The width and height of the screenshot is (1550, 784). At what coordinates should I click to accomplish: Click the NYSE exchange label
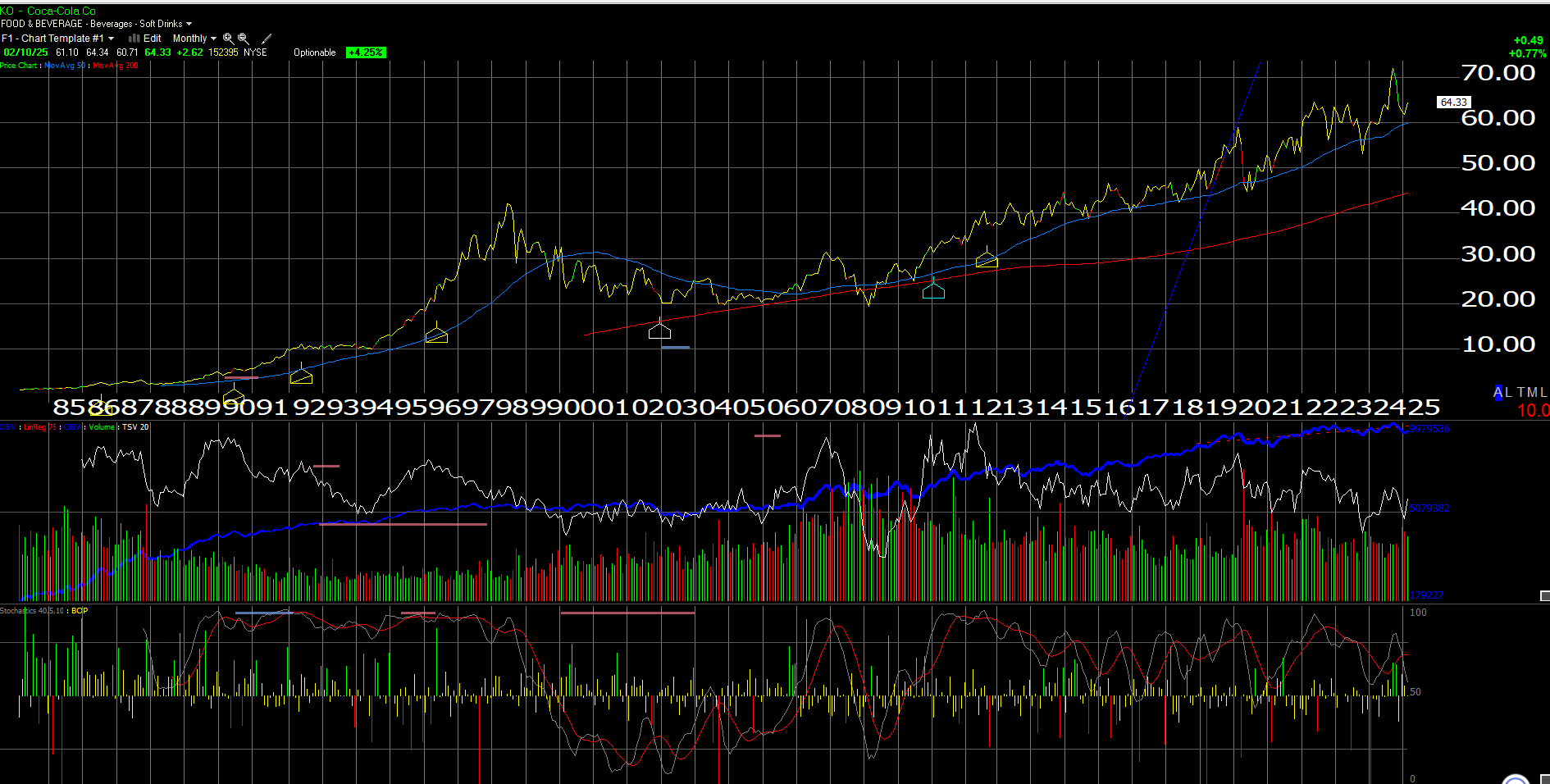(256, 52)
